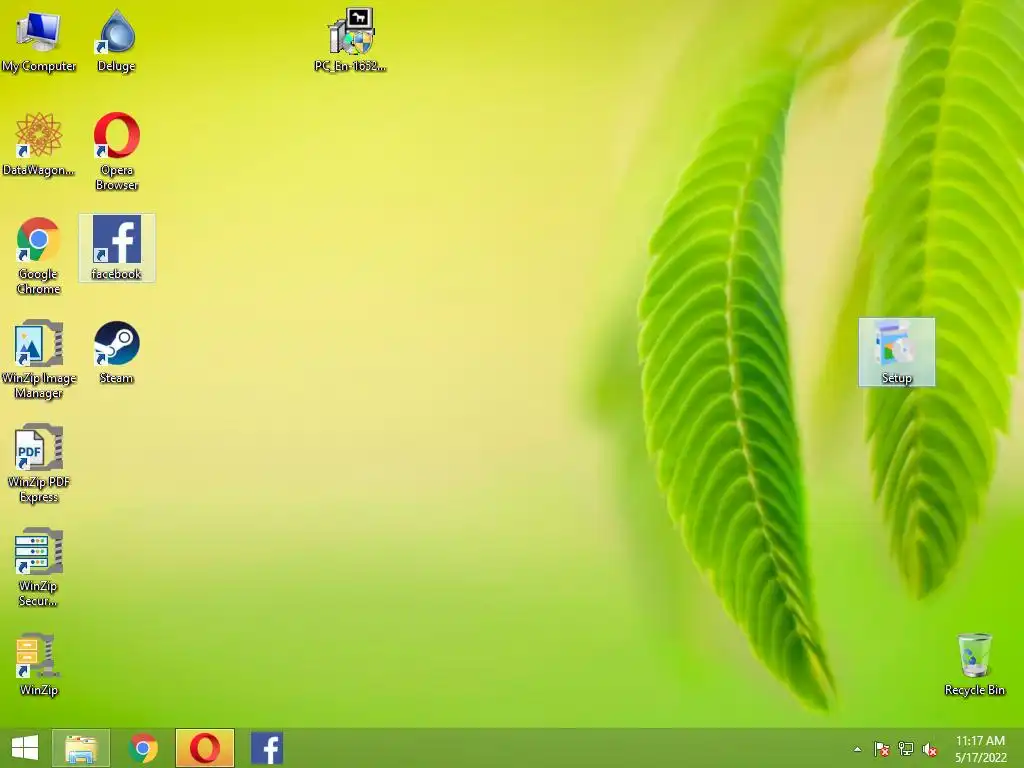Screen dimensions: 1024x768
Task: Show hidden system tray icons
Action: [857, 749]
